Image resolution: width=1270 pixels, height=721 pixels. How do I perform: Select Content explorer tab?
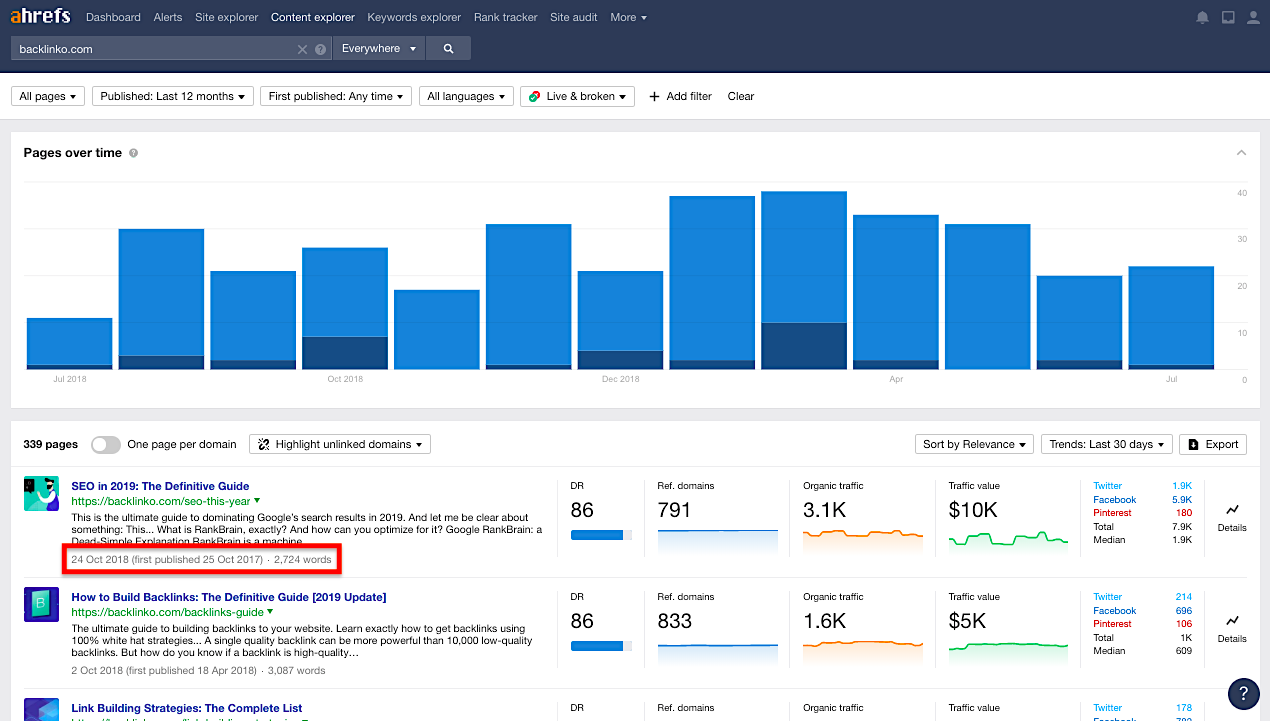[x=313, y=17]
